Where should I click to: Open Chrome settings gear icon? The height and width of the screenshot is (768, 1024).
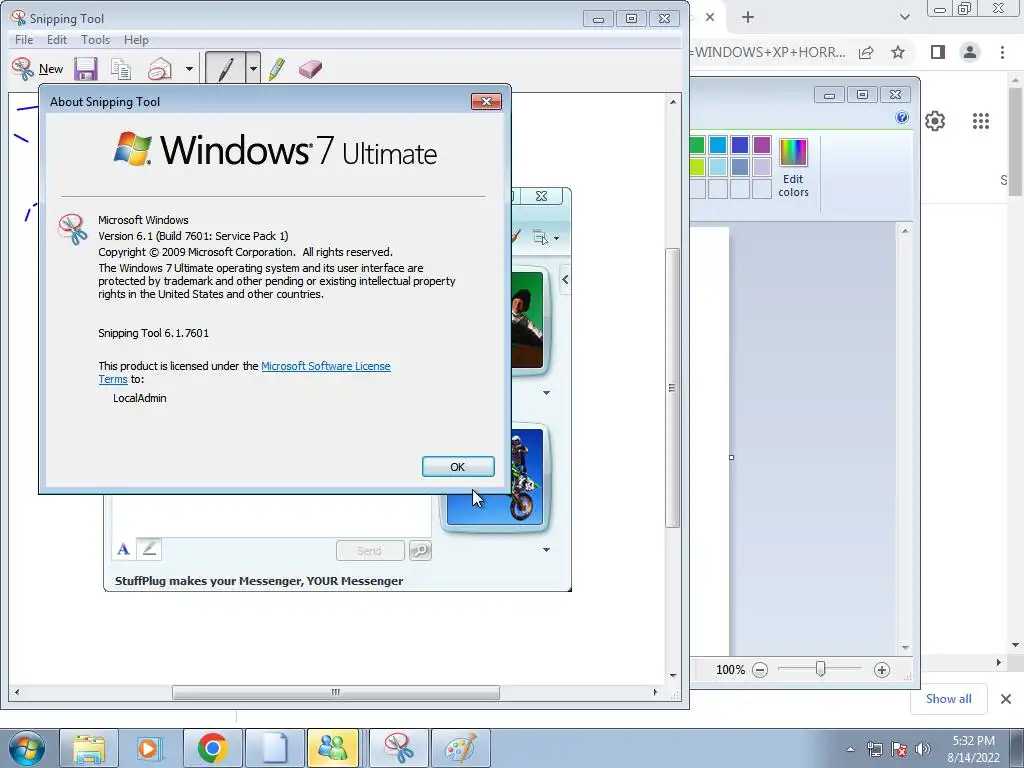coord(935,121)
